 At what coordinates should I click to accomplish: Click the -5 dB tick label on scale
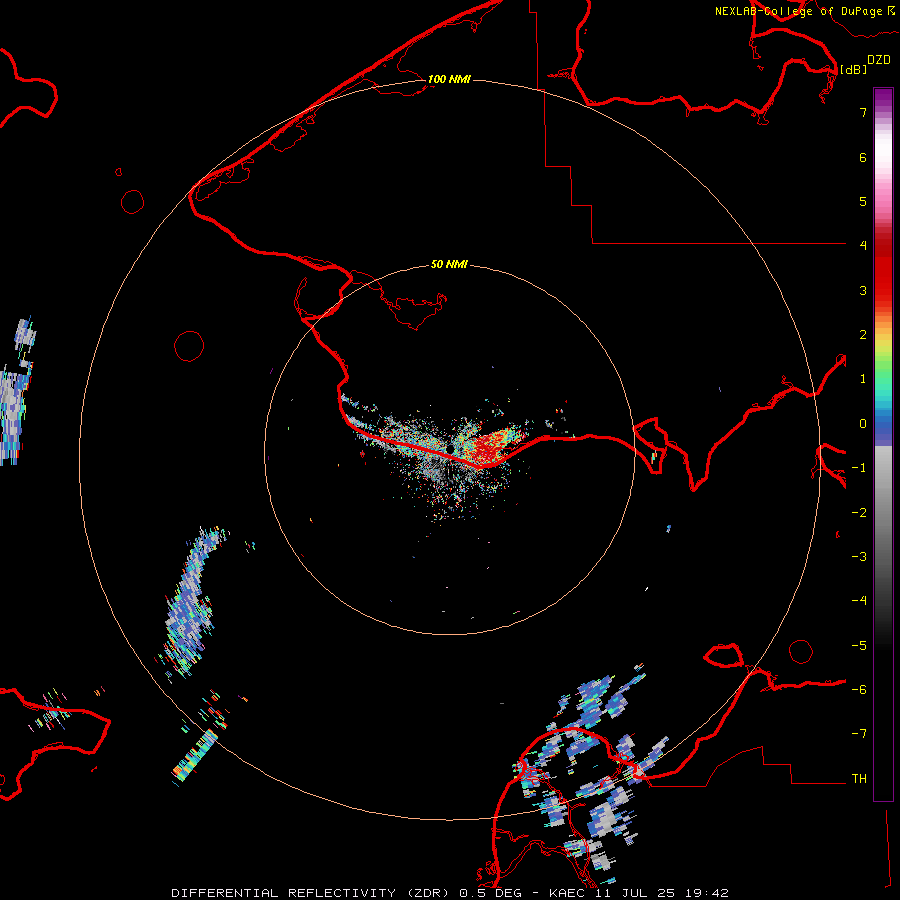[x=859, y=646]
